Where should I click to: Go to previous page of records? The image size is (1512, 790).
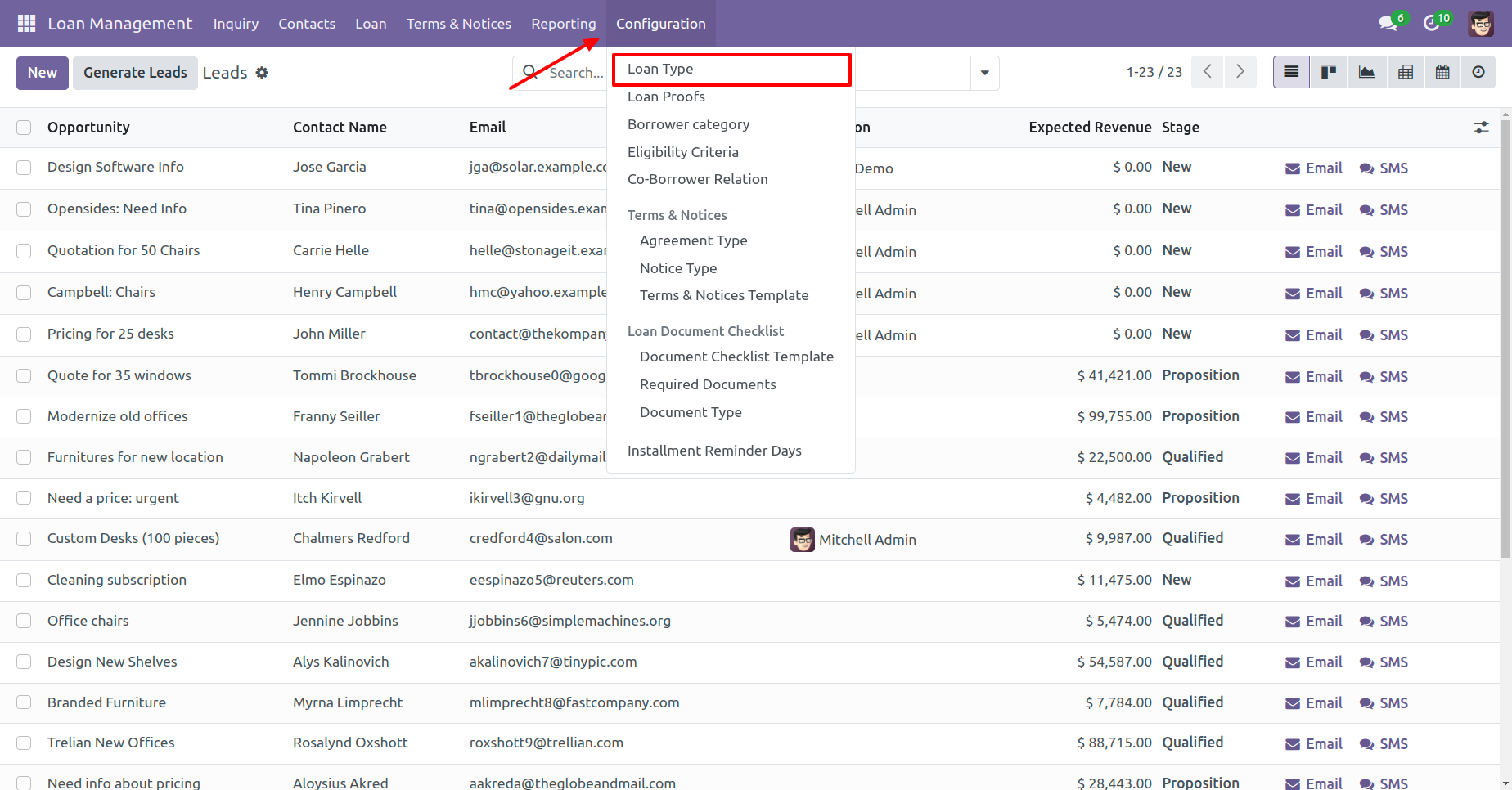click(1208, 72)
